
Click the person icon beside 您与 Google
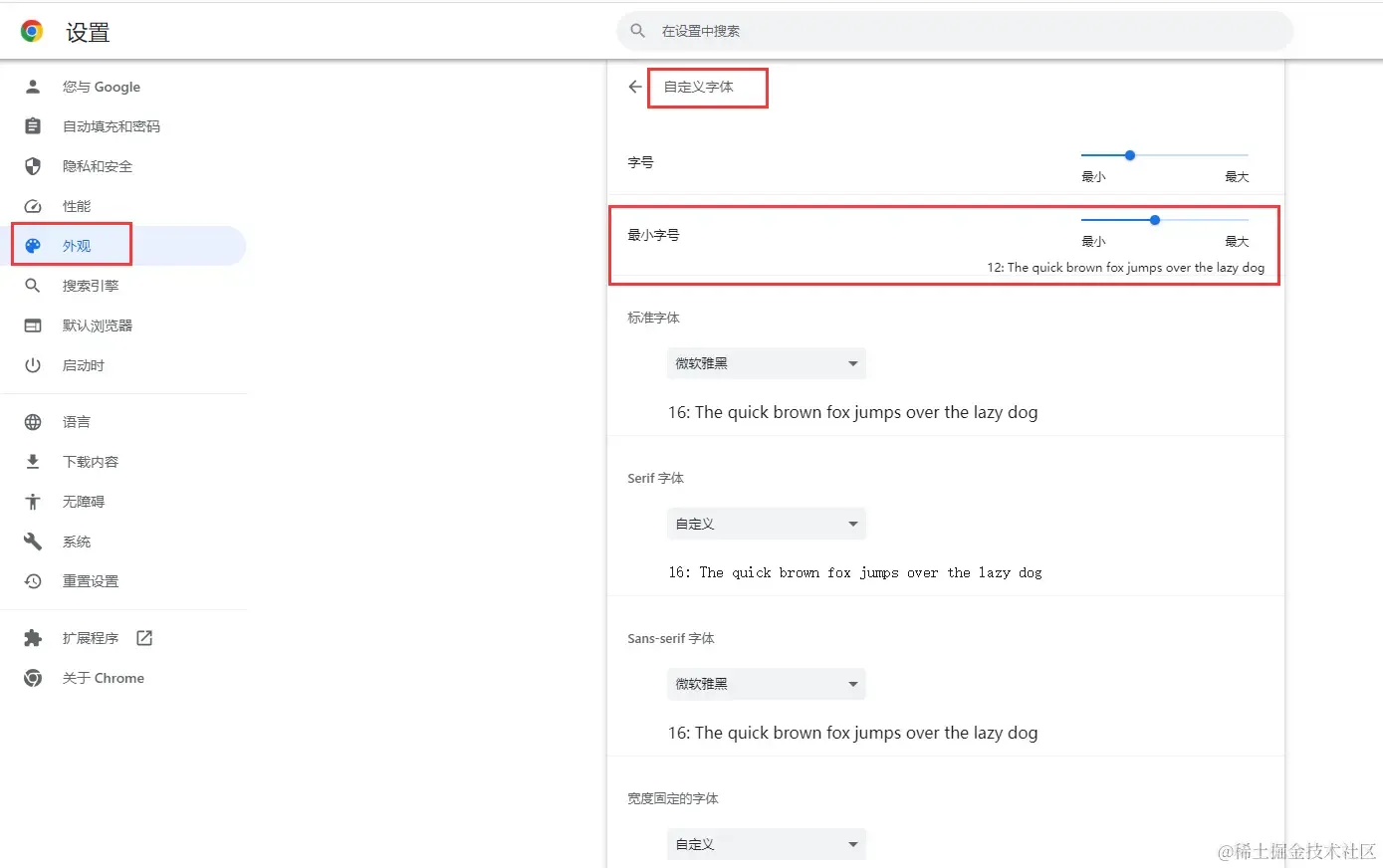click(33, 87)
